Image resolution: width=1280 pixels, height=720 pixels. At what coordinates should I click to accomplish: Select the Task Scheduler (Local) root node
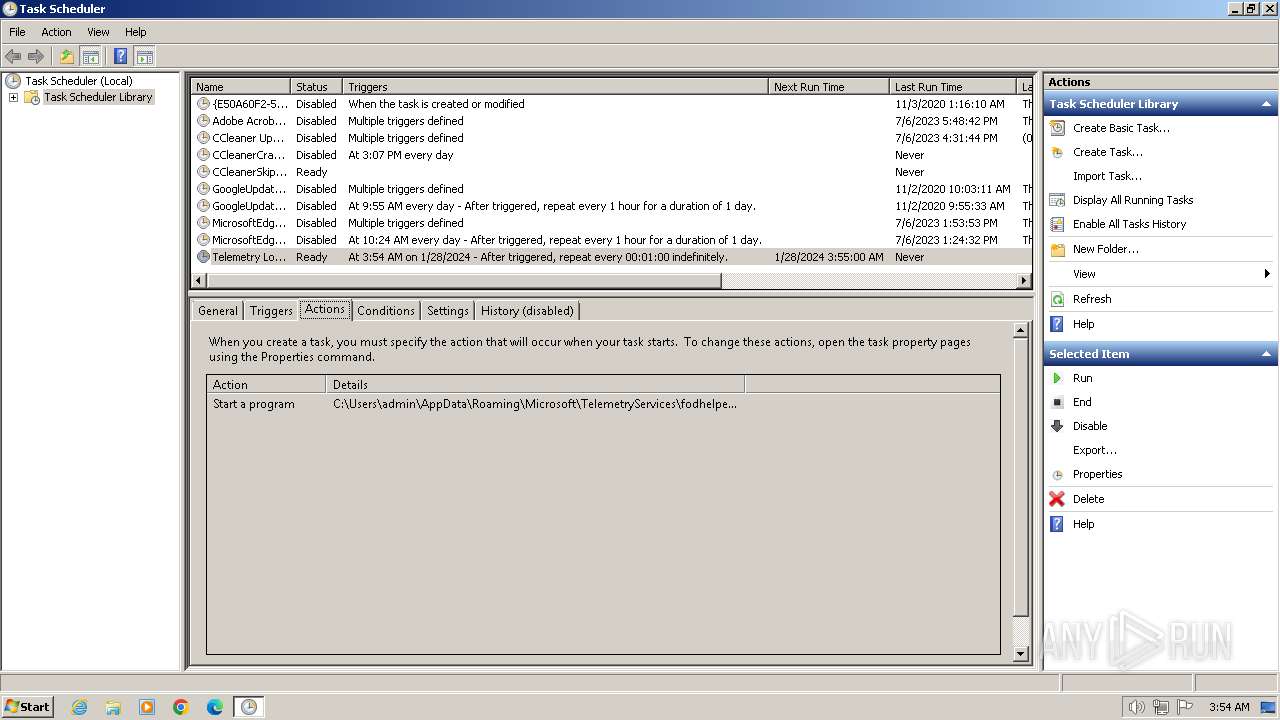(x=79, y=81)
